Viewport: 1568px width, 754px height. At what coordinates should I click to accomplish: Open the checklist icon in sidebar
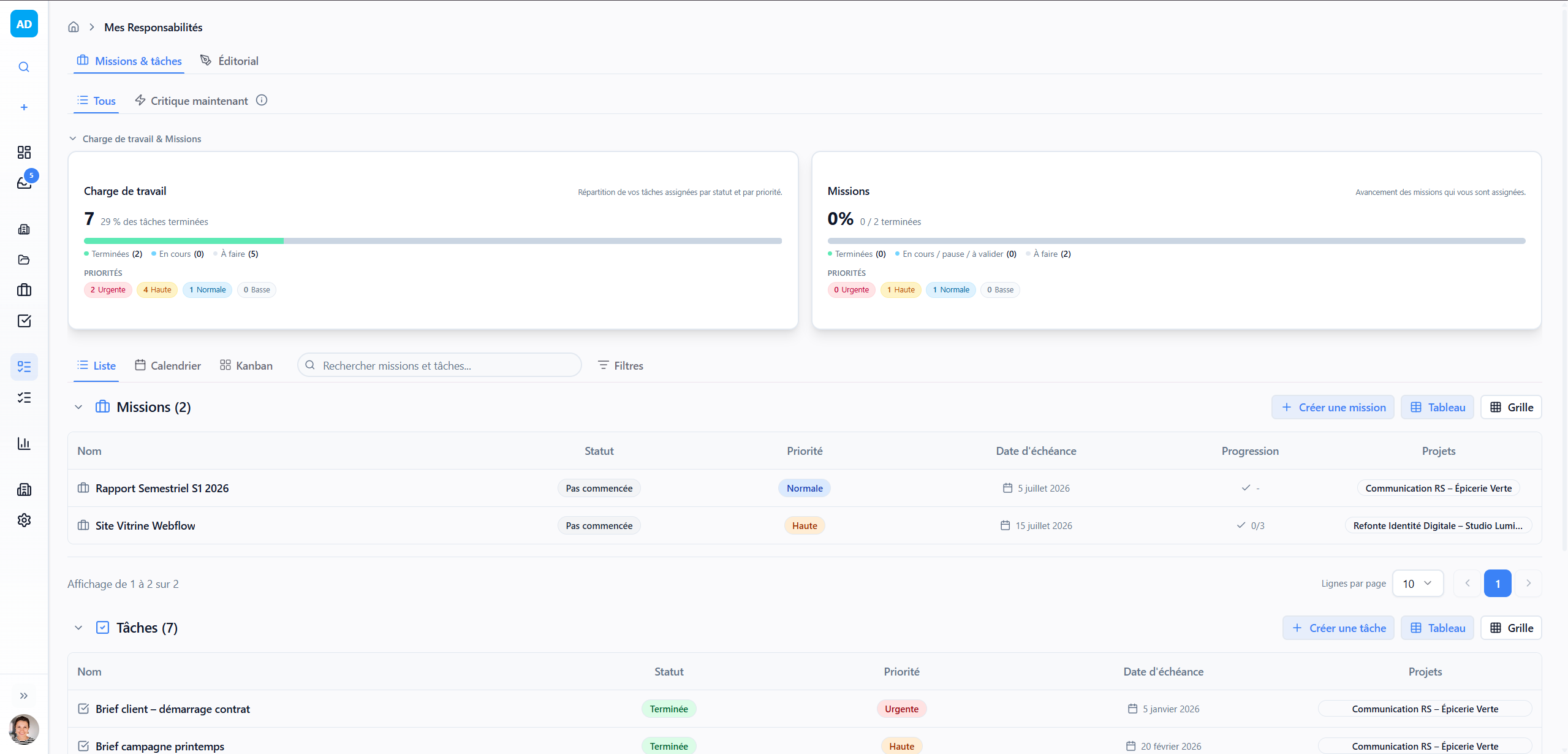(24, 397)
